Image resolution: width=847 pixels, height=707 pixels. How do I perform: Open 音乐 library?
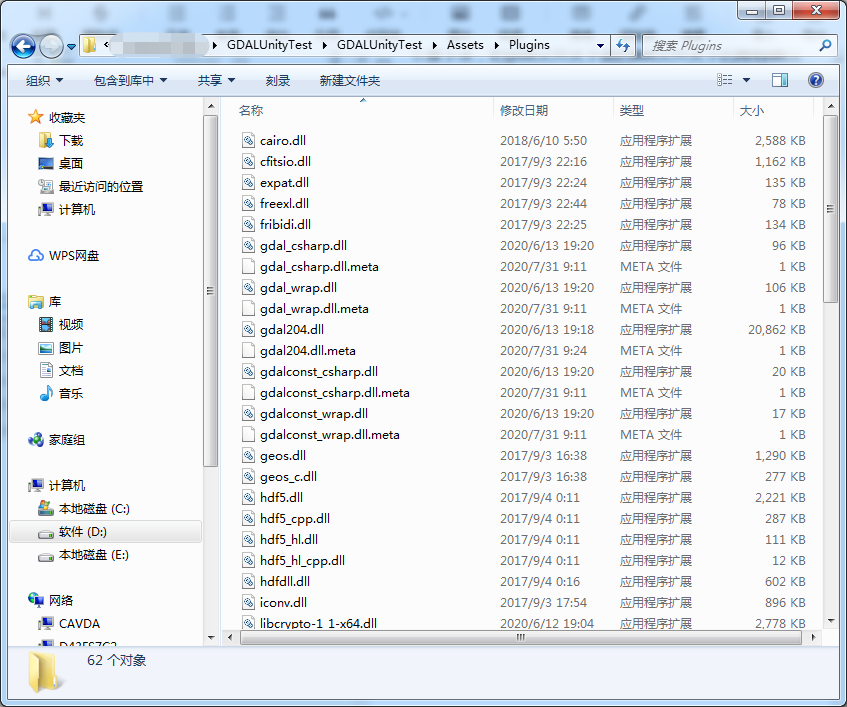click(x=60, y=393)
